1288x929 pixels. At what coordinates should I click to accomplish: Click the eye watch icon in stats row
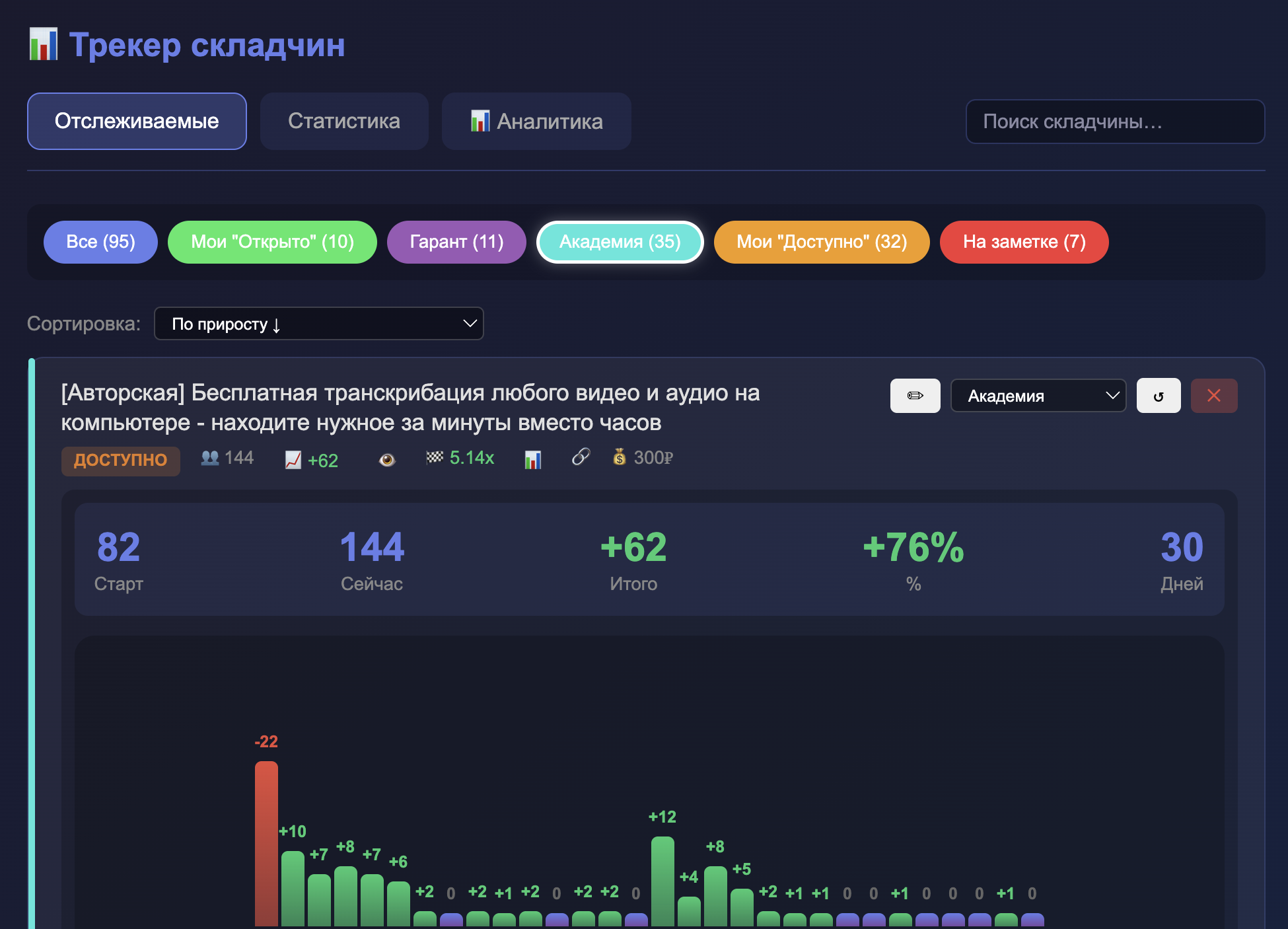pyautogui.click(x=387, y=459)
